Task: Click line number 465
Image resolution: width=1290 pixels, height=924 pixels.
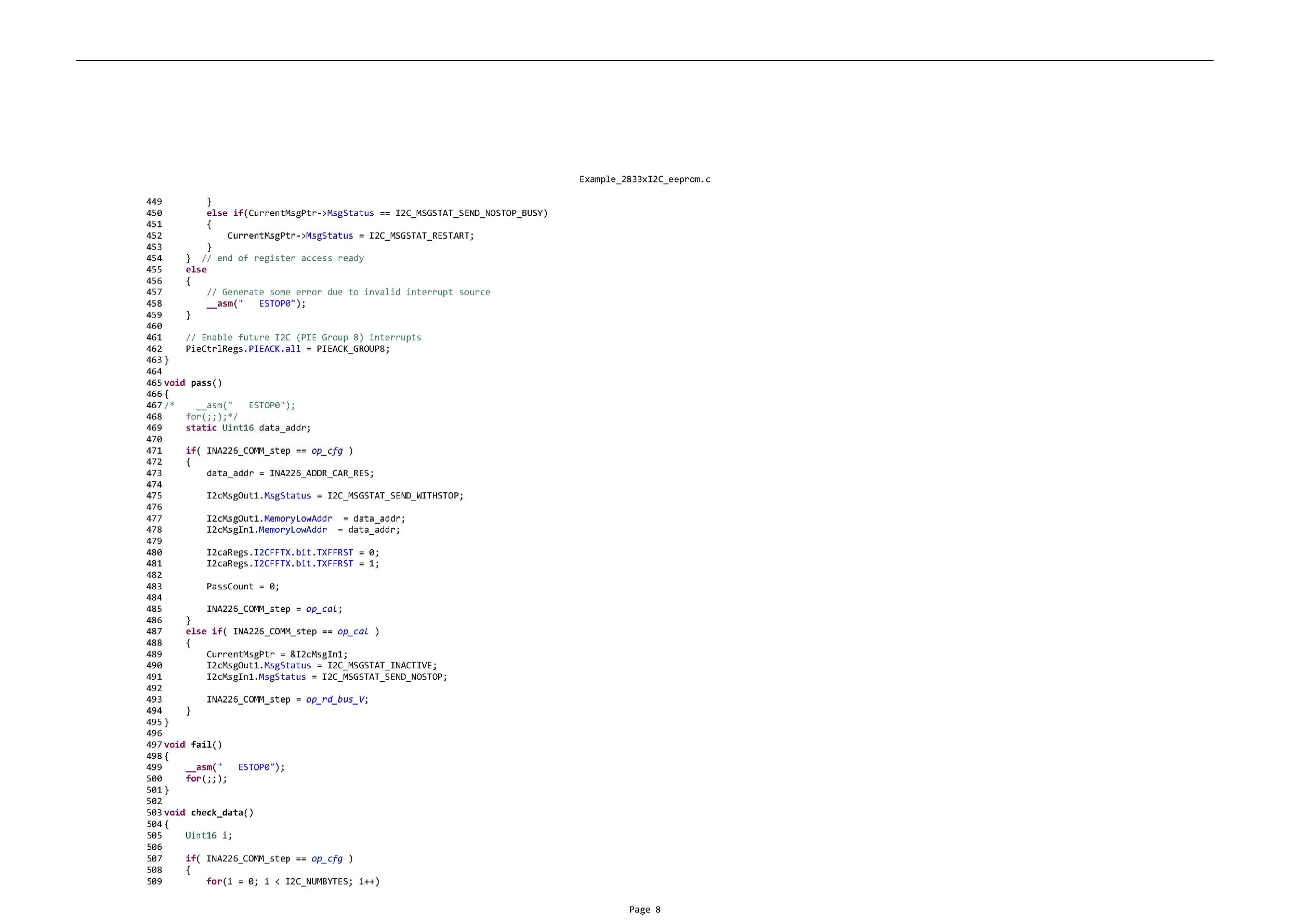Action: (154, 382)
